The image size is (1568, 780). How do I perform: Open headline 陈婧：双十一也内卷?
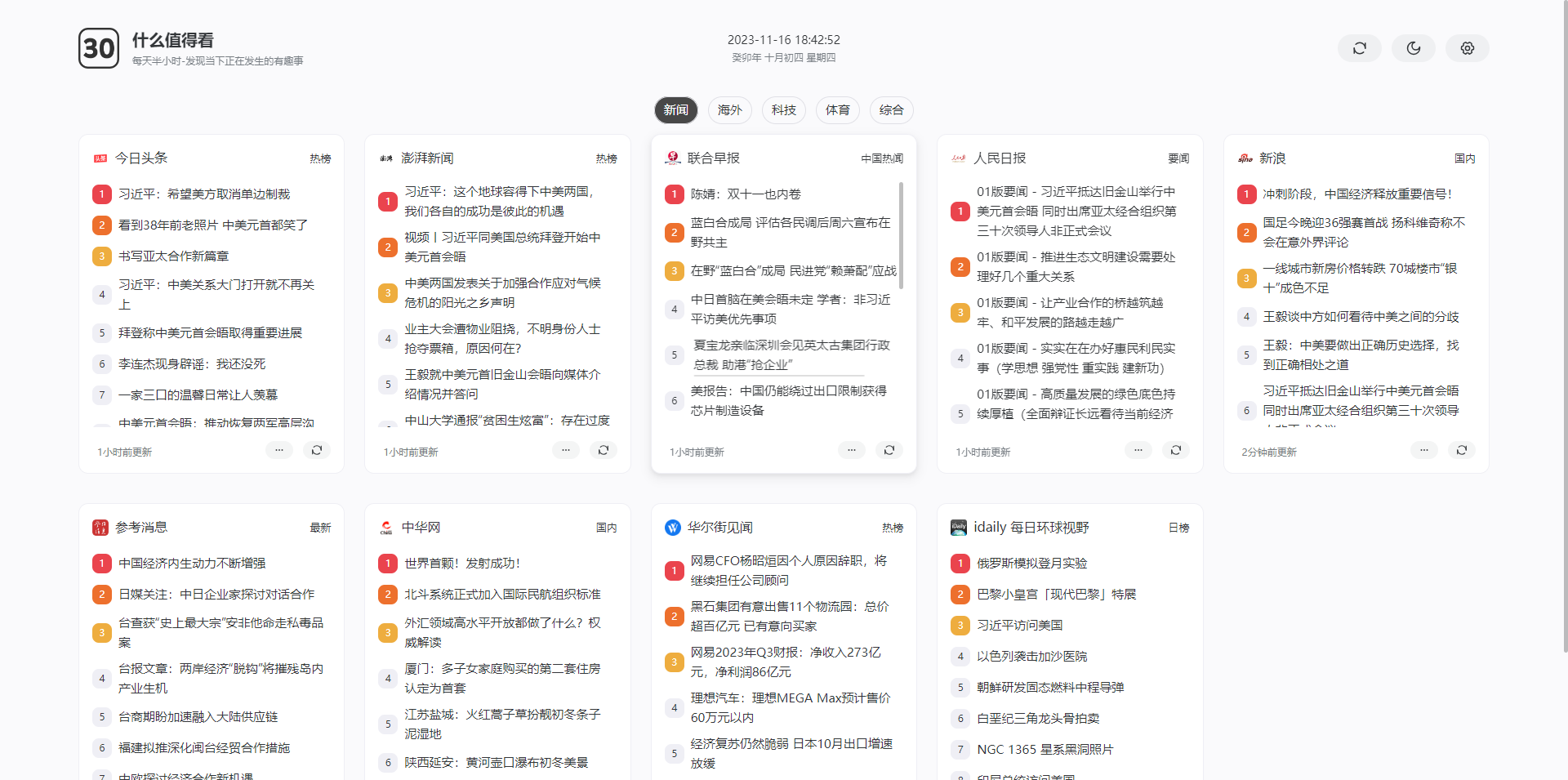point(746,194)
